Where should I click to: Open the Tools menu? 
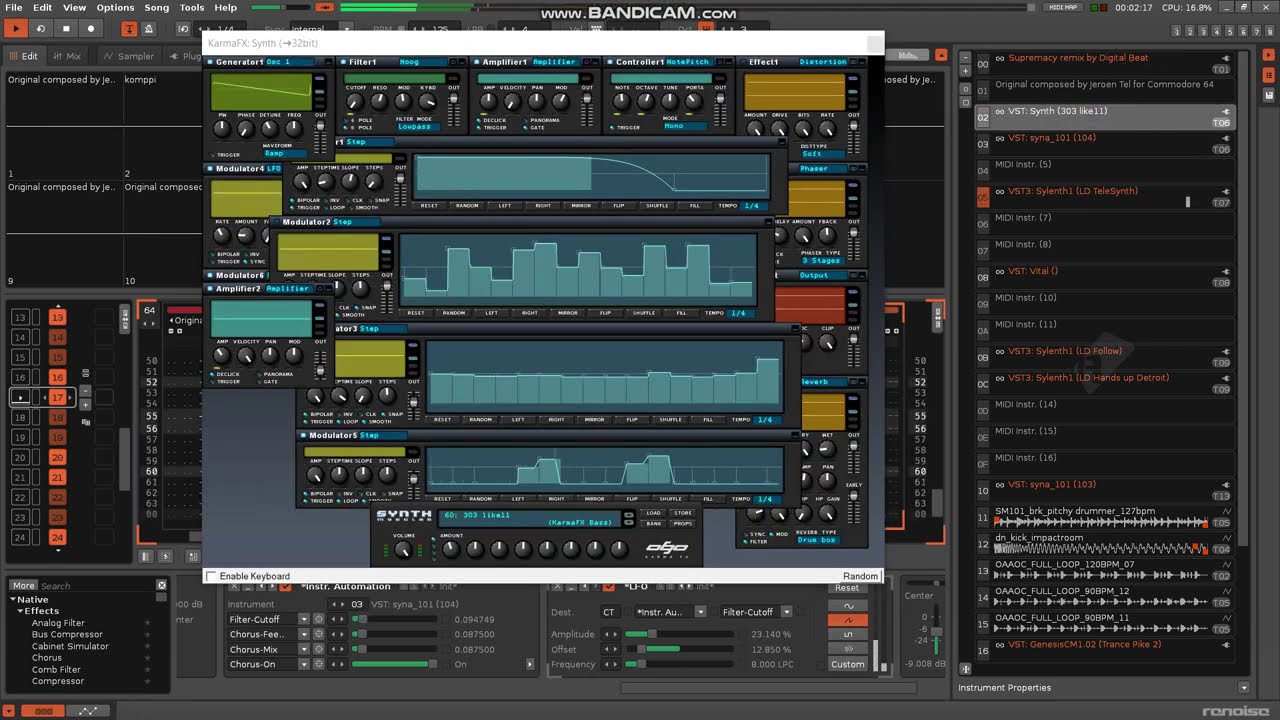(191, 7)
